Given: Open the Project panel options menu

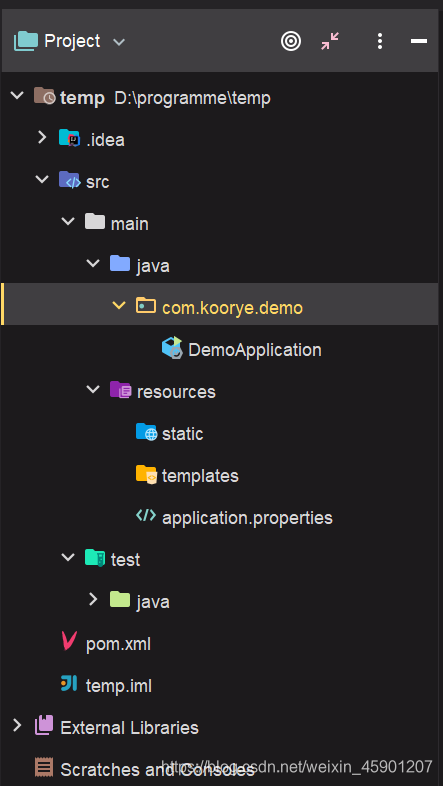Looking at the screenshot, I should tap(380, 41).
